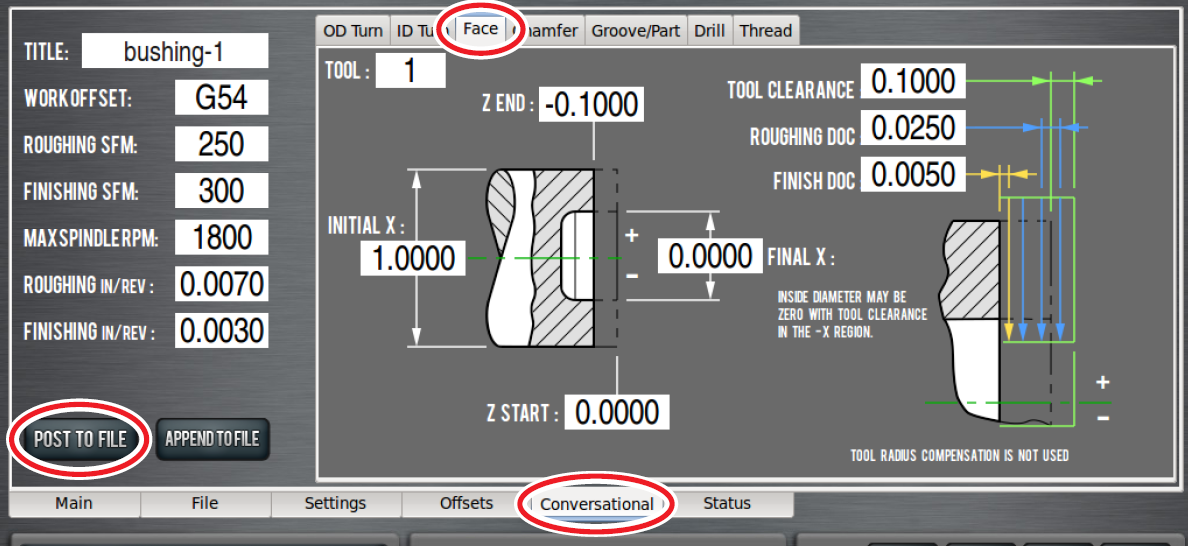Screen dimensions: 1188x546
Task: Select the Initial X input field
Action: point(413,259)
